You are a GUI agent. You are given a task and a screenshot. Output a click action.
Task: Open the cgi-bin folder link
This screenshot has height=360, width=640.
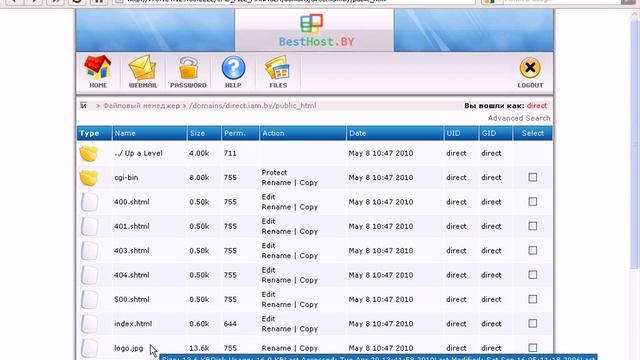(126, 178)
